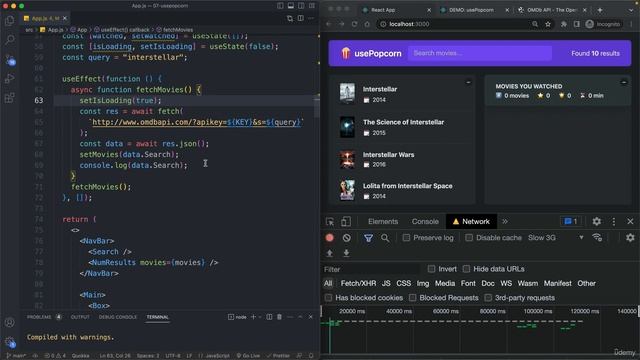Select the Interstellar Wars movie poster
The height and width of the screenshot is (360, 640).
pos(347,159)
